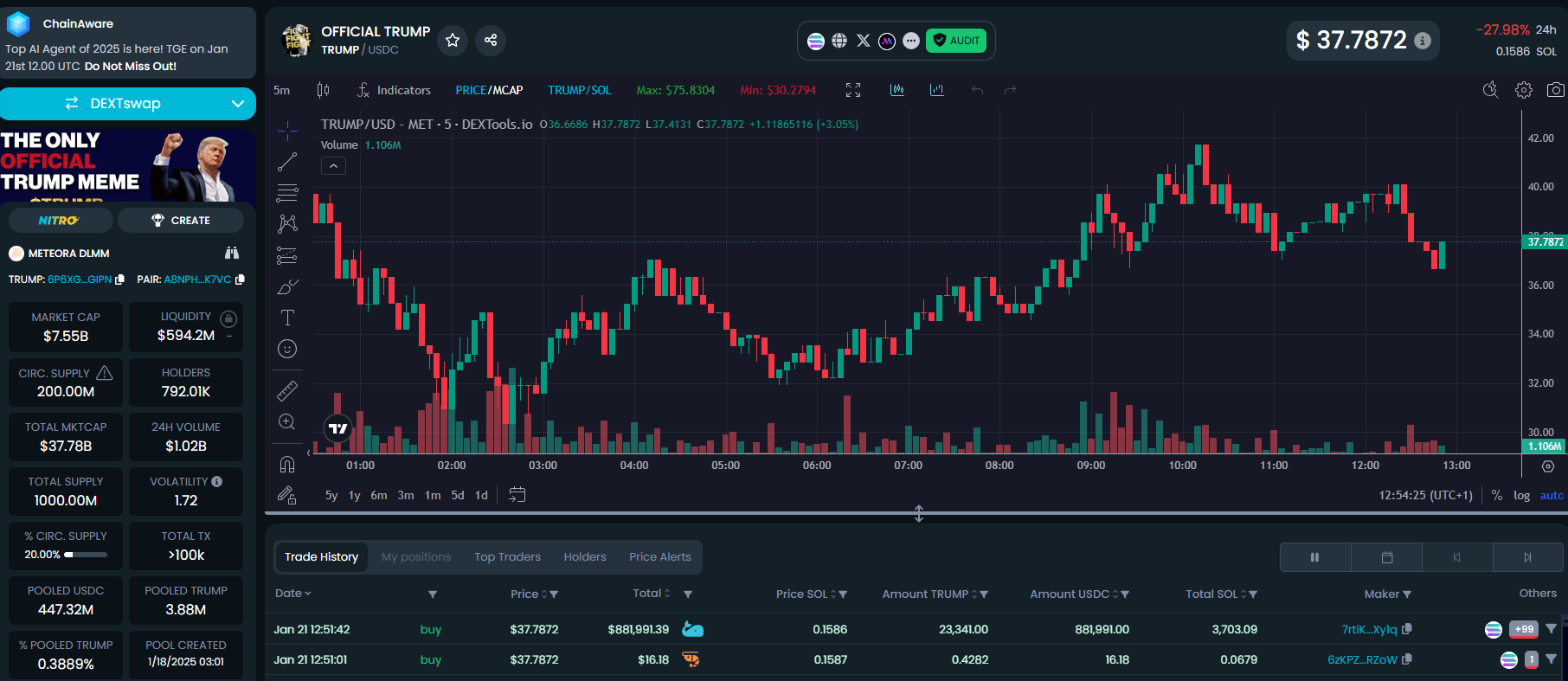Toggle log scale on chart
Screen dimensions: 1568x681
point(1521,496)
